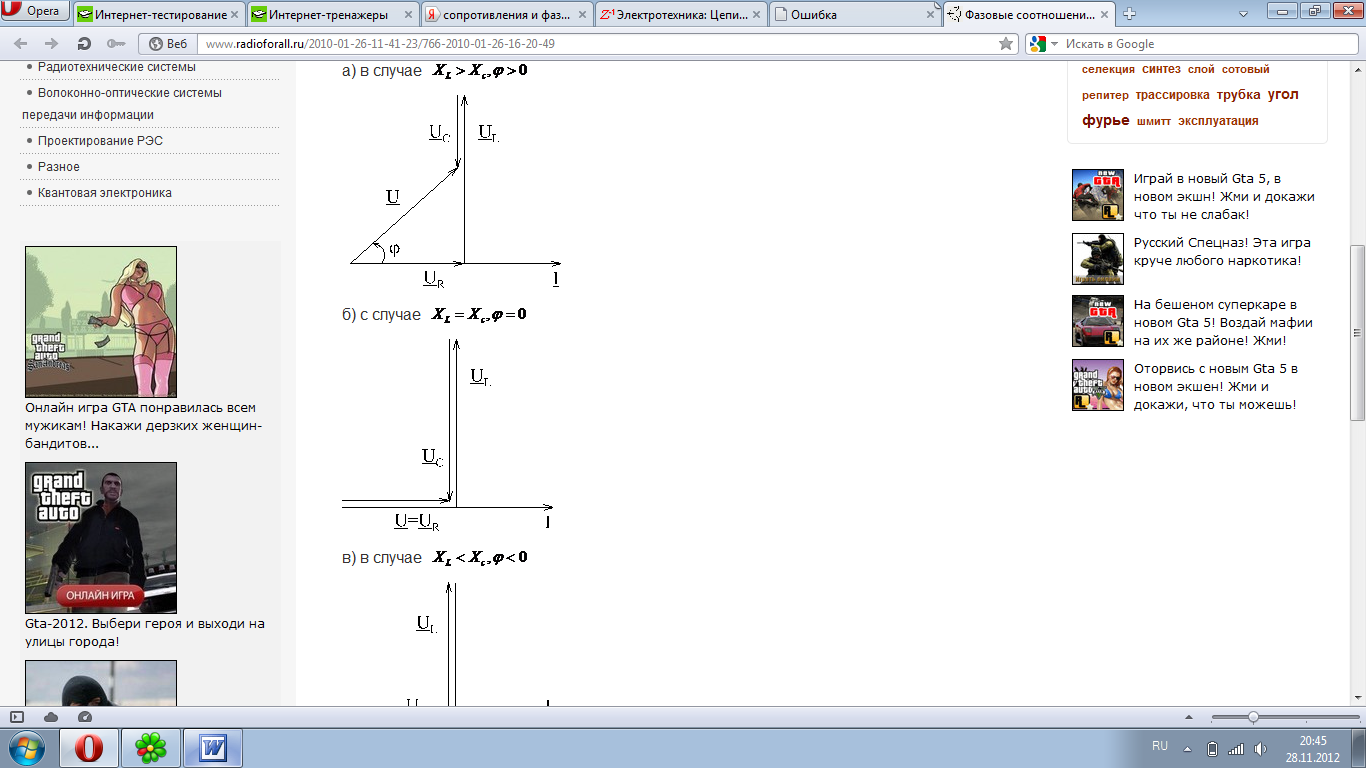
Task: Close the Интернет-тестирование tab
Action: pyautogui.click(x=234, y=15)
